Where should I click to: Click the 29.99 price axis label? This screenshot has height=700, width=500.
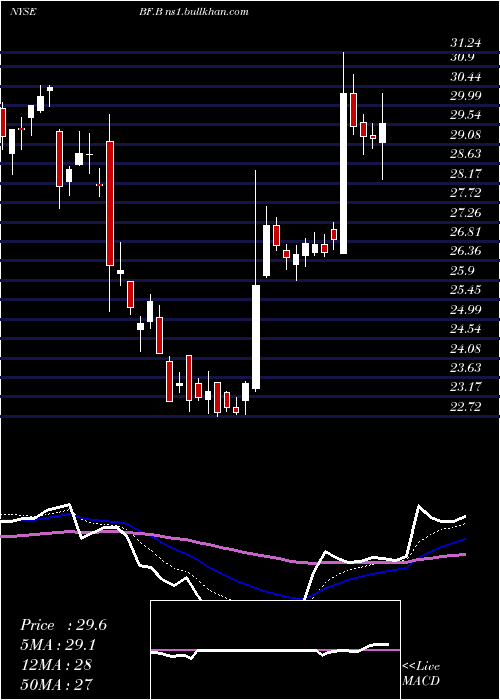[465, 96]
